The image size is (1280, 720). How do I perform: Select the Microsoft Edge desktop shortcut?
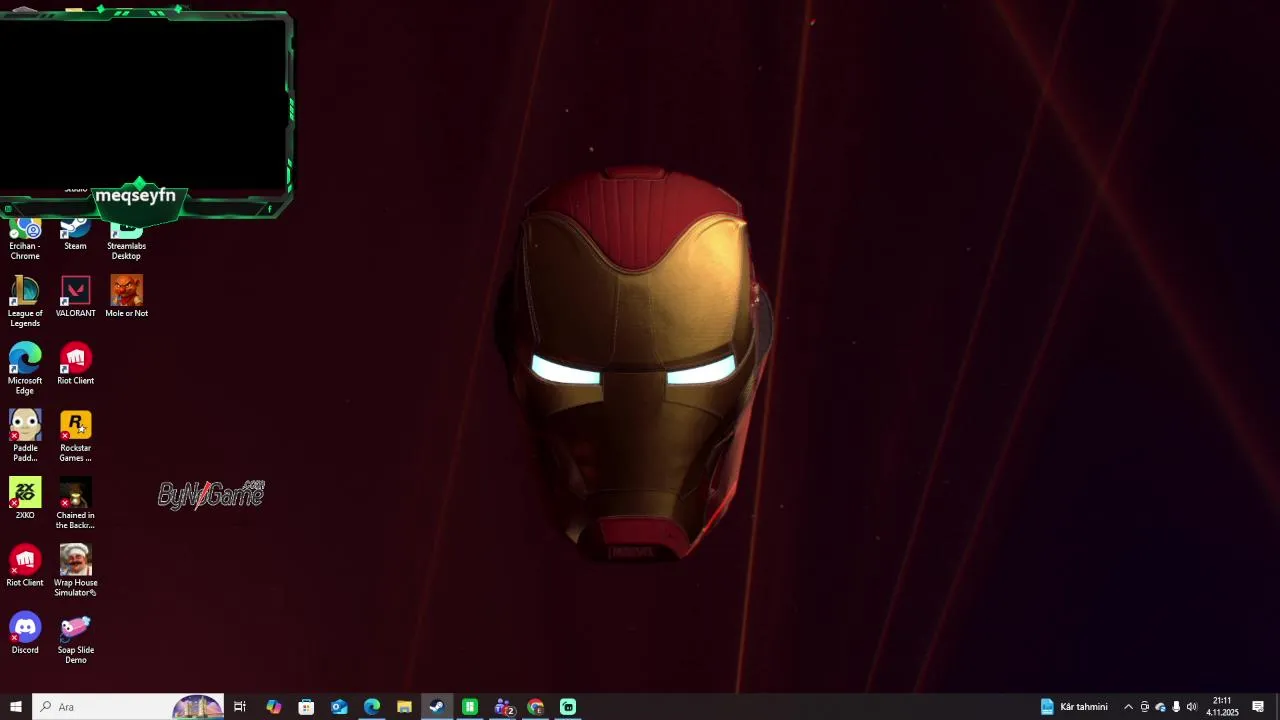point(25,369)
